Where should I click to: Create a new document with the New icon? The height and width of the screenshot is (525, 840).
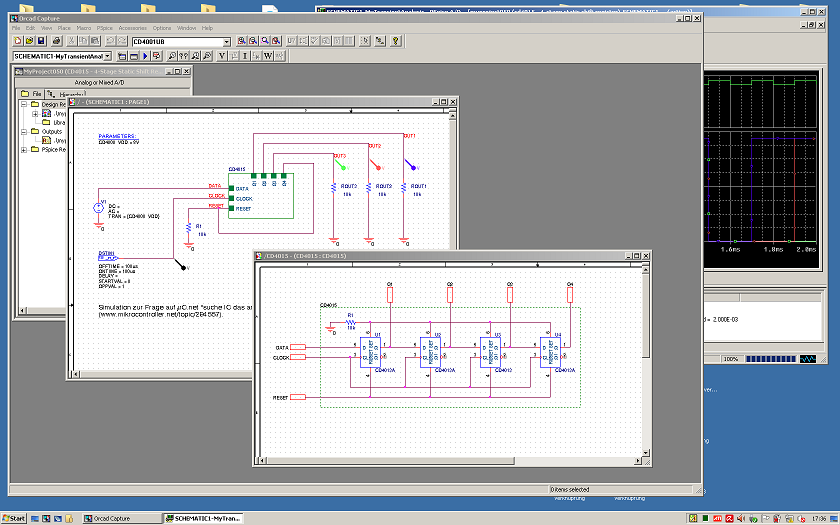[x=18, y=41]
